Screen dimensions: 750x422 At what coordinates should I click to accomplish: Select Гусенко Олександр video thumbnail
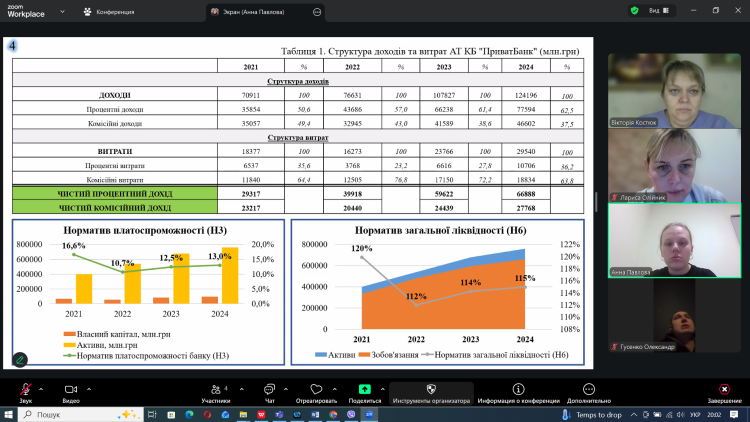pyautogui.click(x=674, y=316)
